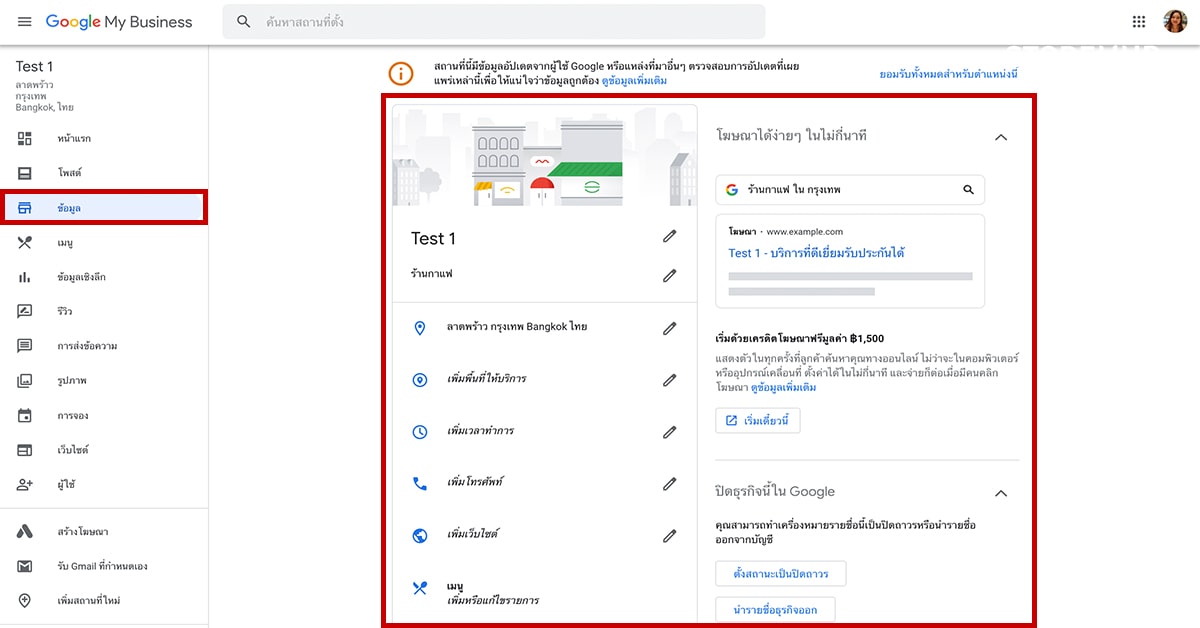
Task: Click the ร้านกาแฟ ใน กรุงเทพ sample search box
Action: coord(850,189)
